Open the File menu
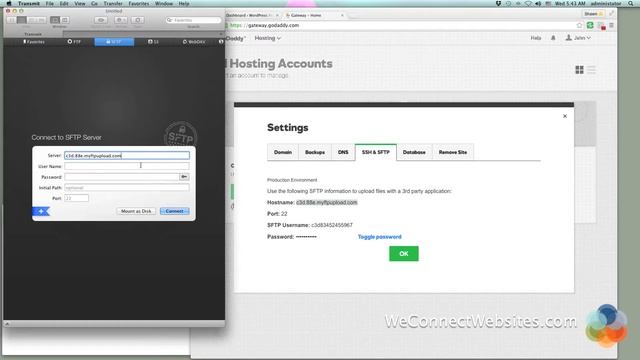The height and width of the screenshot is (360, 640). coord(50,3)
